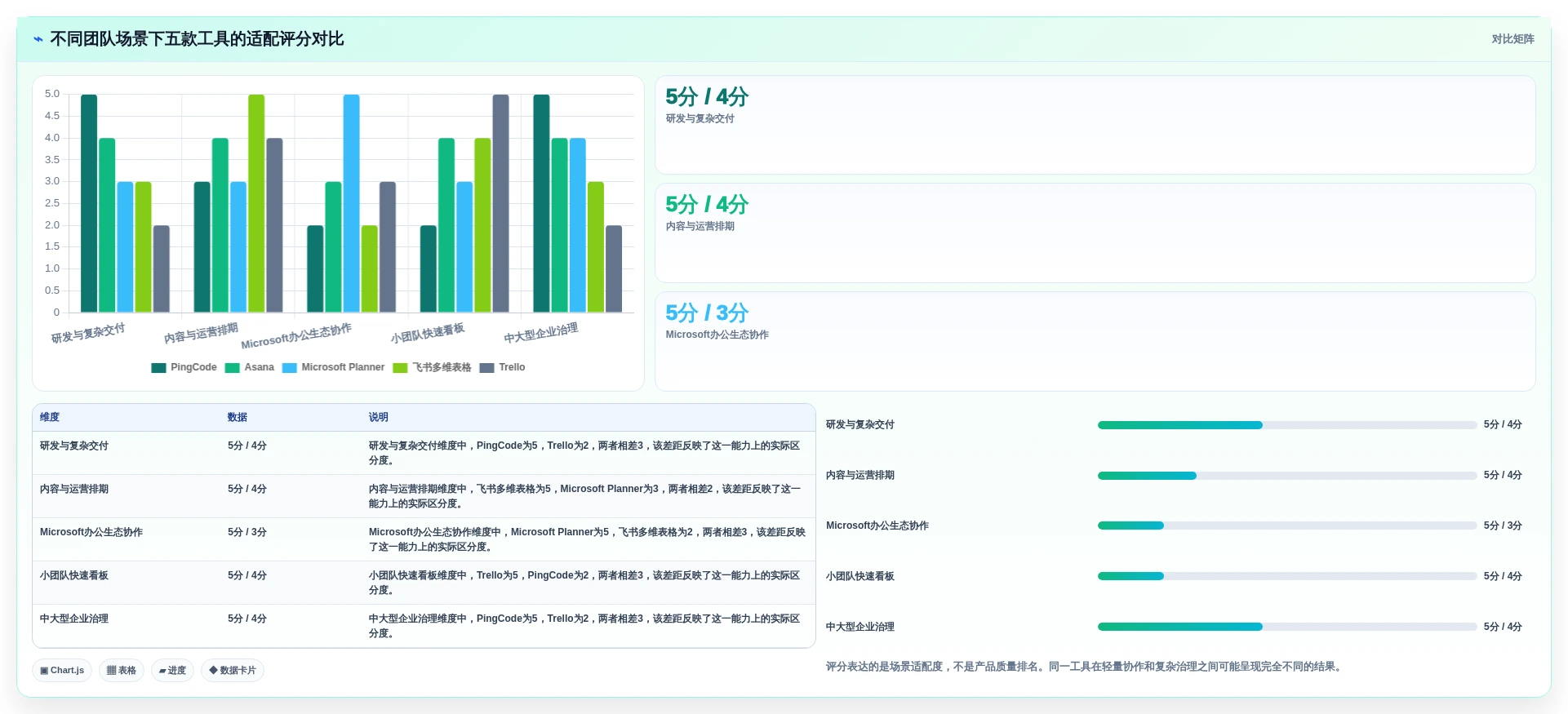The width and height of the screenshot is (1568, 714).
Task: Click the footnote starting with 评分表达的是场景适配度
Action: point(1085,667)
